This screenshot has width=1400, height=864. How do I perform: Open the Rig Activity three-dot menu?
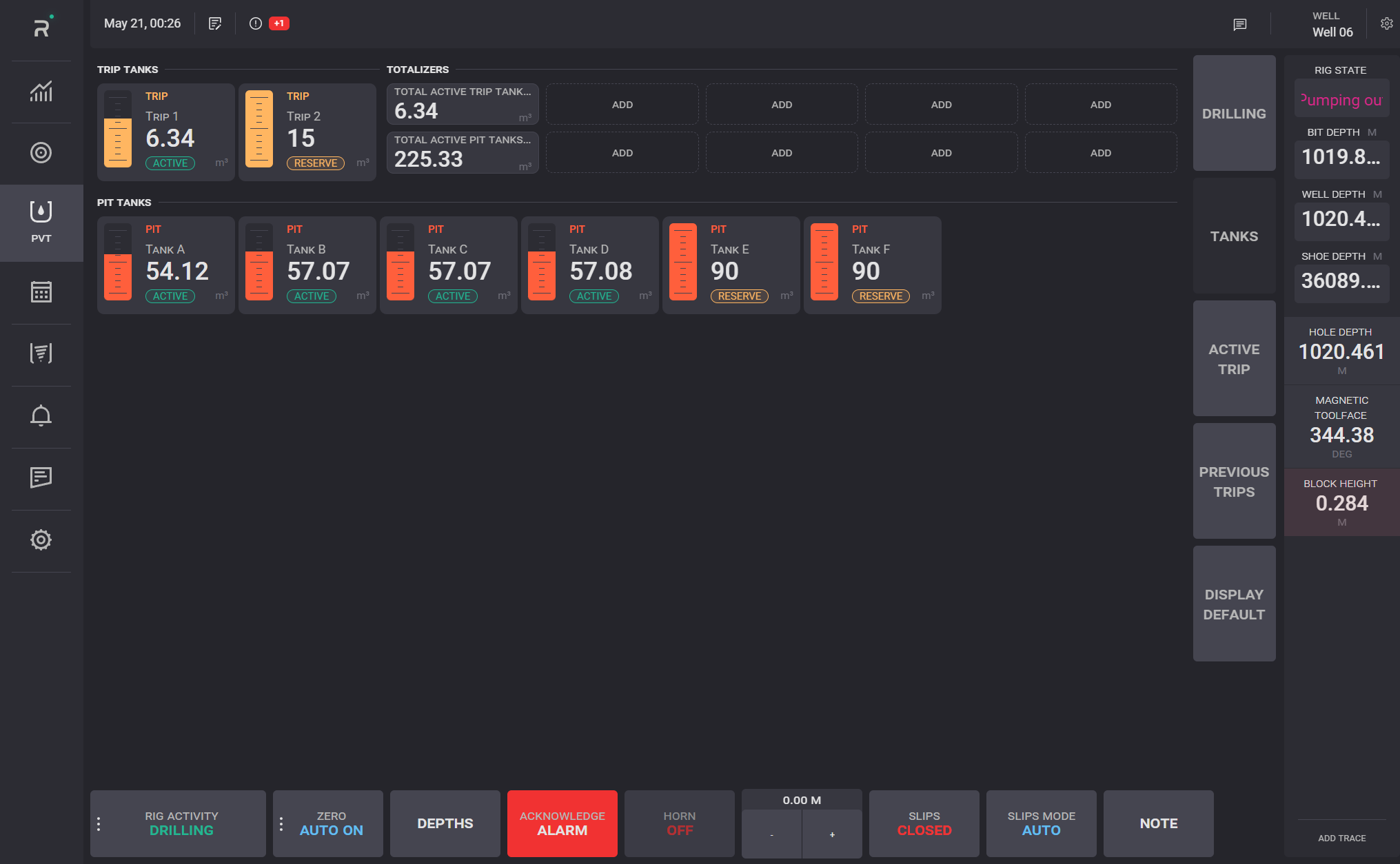pos(99,824)
